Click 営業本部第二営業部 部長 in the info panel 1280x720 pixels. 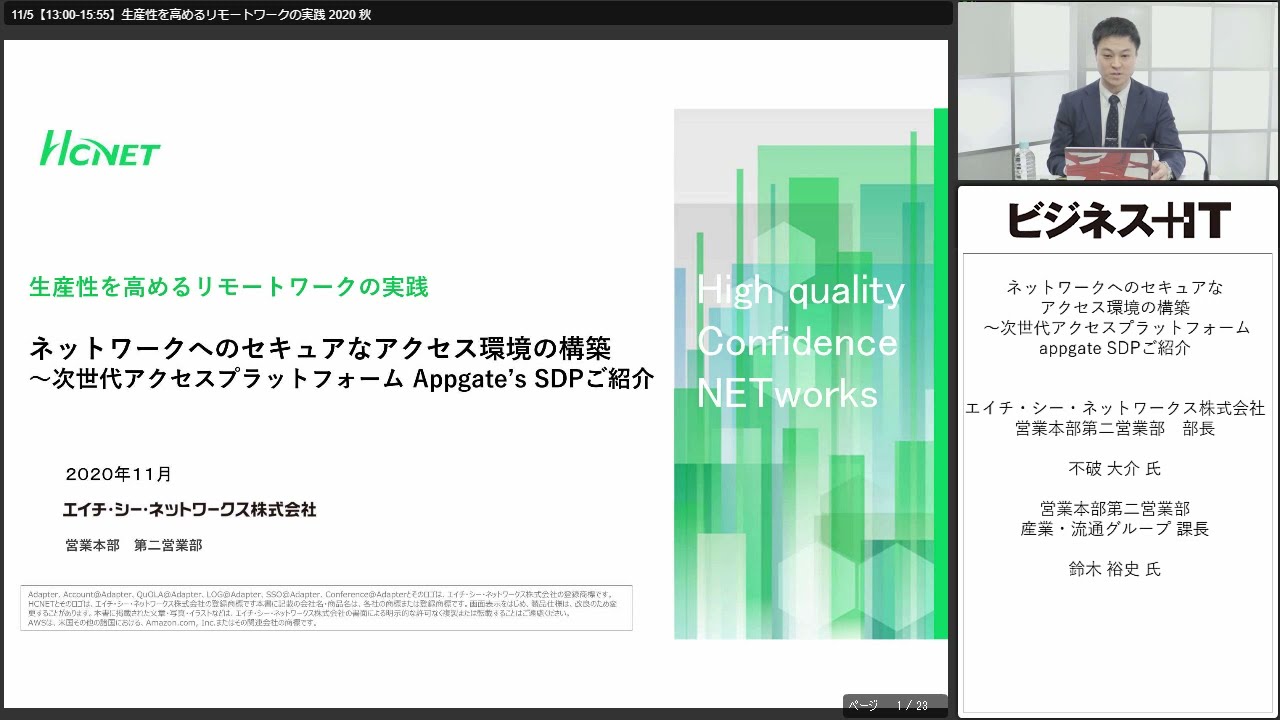click(1115, 428)
